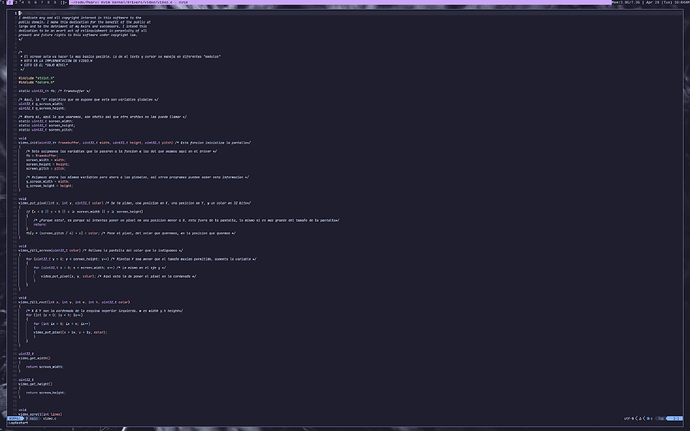Click the screen_pitch = pitch assignment
This screenshot has width=690, height=431.
click(46, 169)
